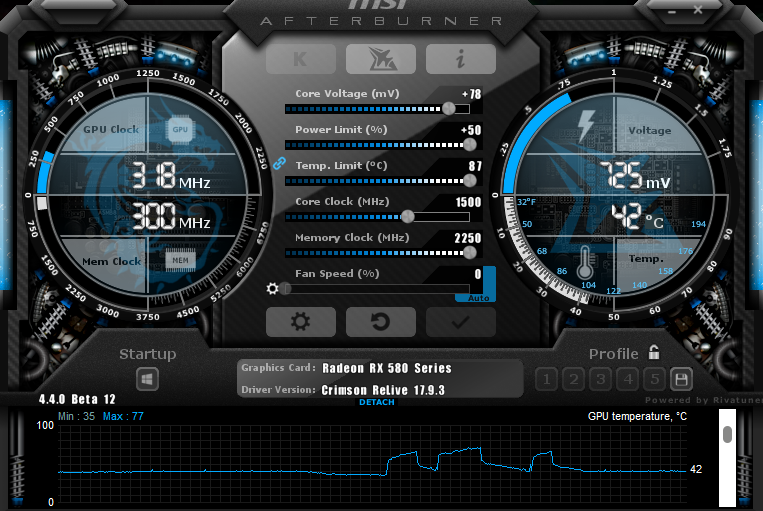Click the GPU temperature graph label
This screenshot has height=511, width=763.
coord(637,416)
